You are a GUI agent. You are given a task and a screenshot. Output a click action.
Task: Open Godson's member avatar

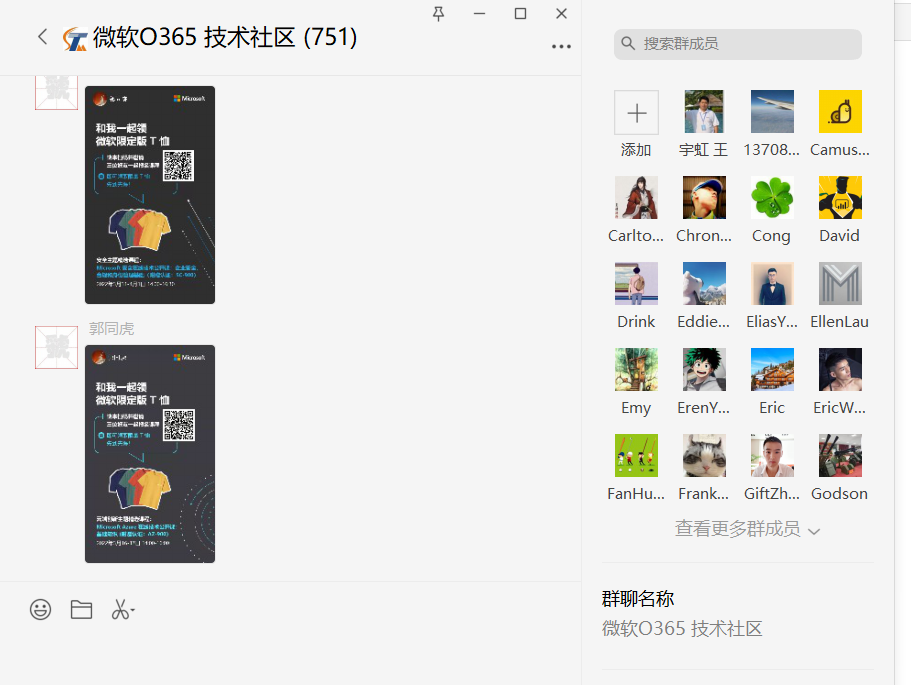click(840, 456)
